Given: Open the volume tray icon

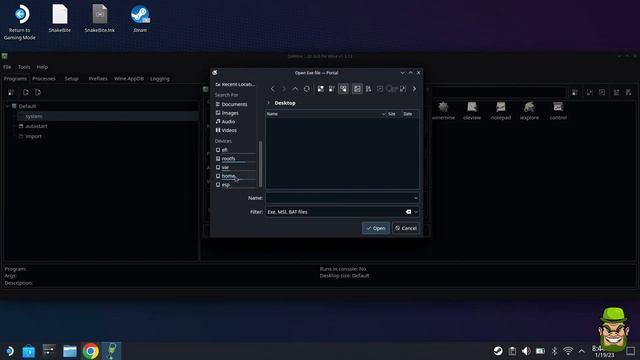Looking at the screenshot, I should (x=526, y=351).
